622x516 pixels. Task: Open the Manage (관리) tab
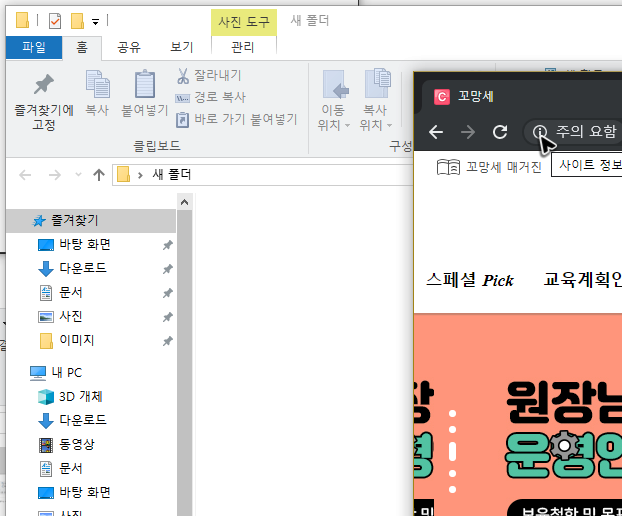[243, 48]
